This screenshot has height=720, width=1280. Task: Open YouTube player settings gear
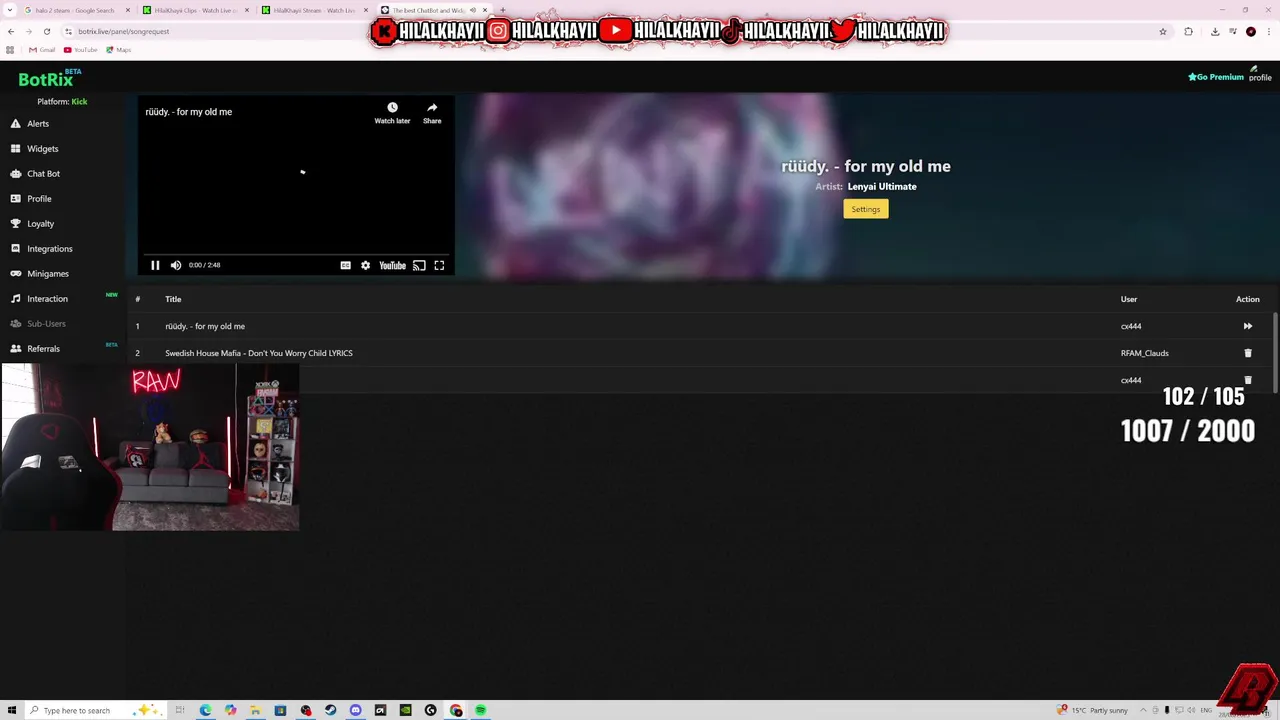pos(365,265)
